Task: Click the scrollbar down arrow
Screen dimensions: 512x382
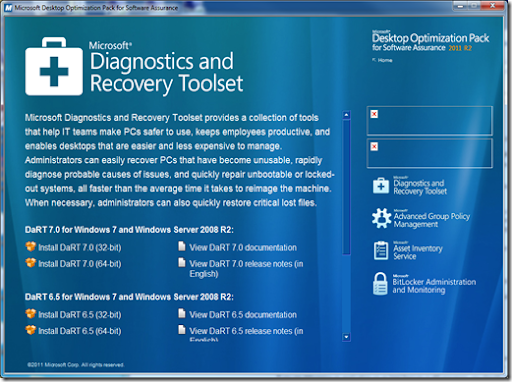Action: point(346,337)
